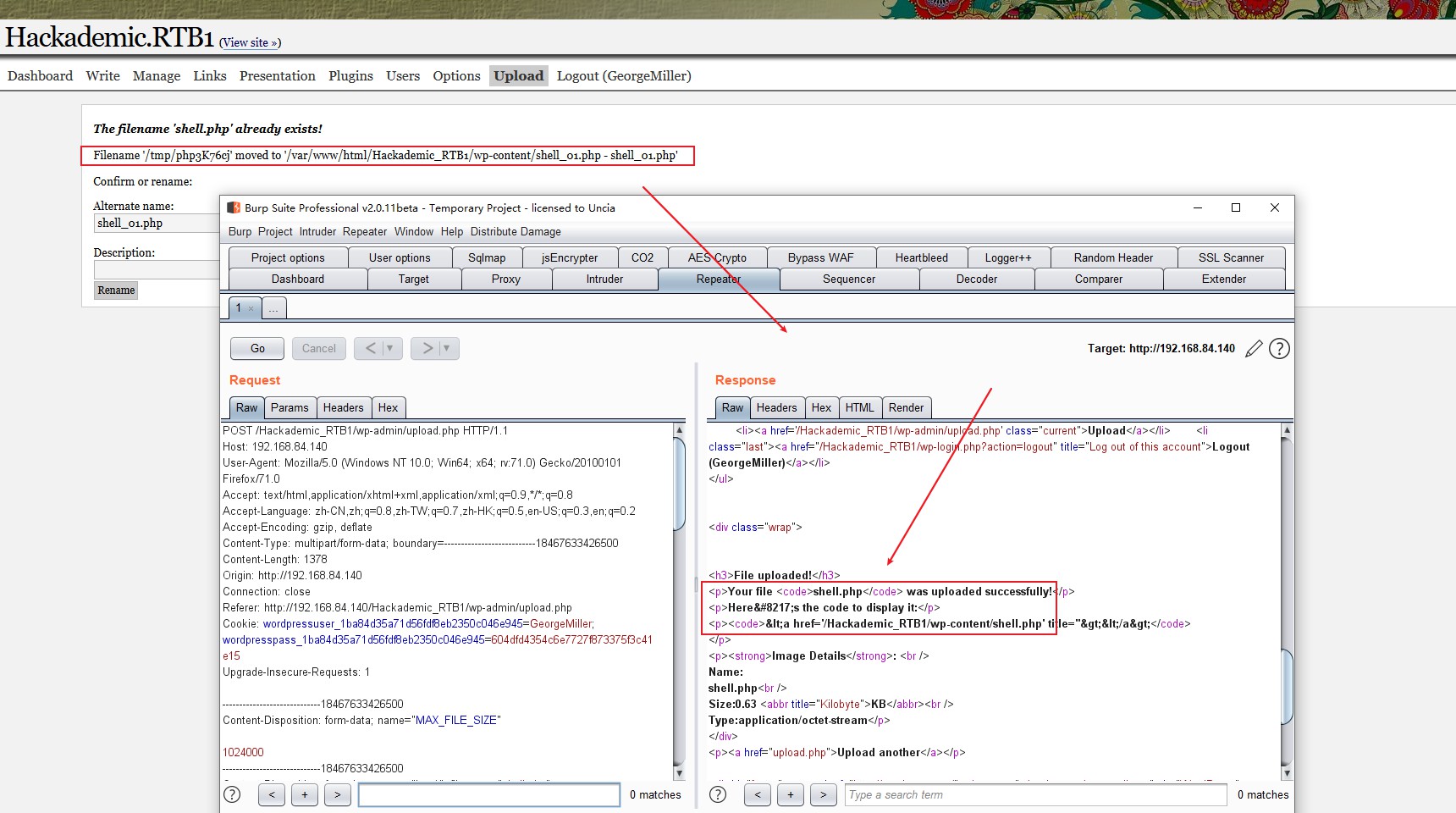Select the response Hex tab
The image size is (1456, 813).
point(821,407)
